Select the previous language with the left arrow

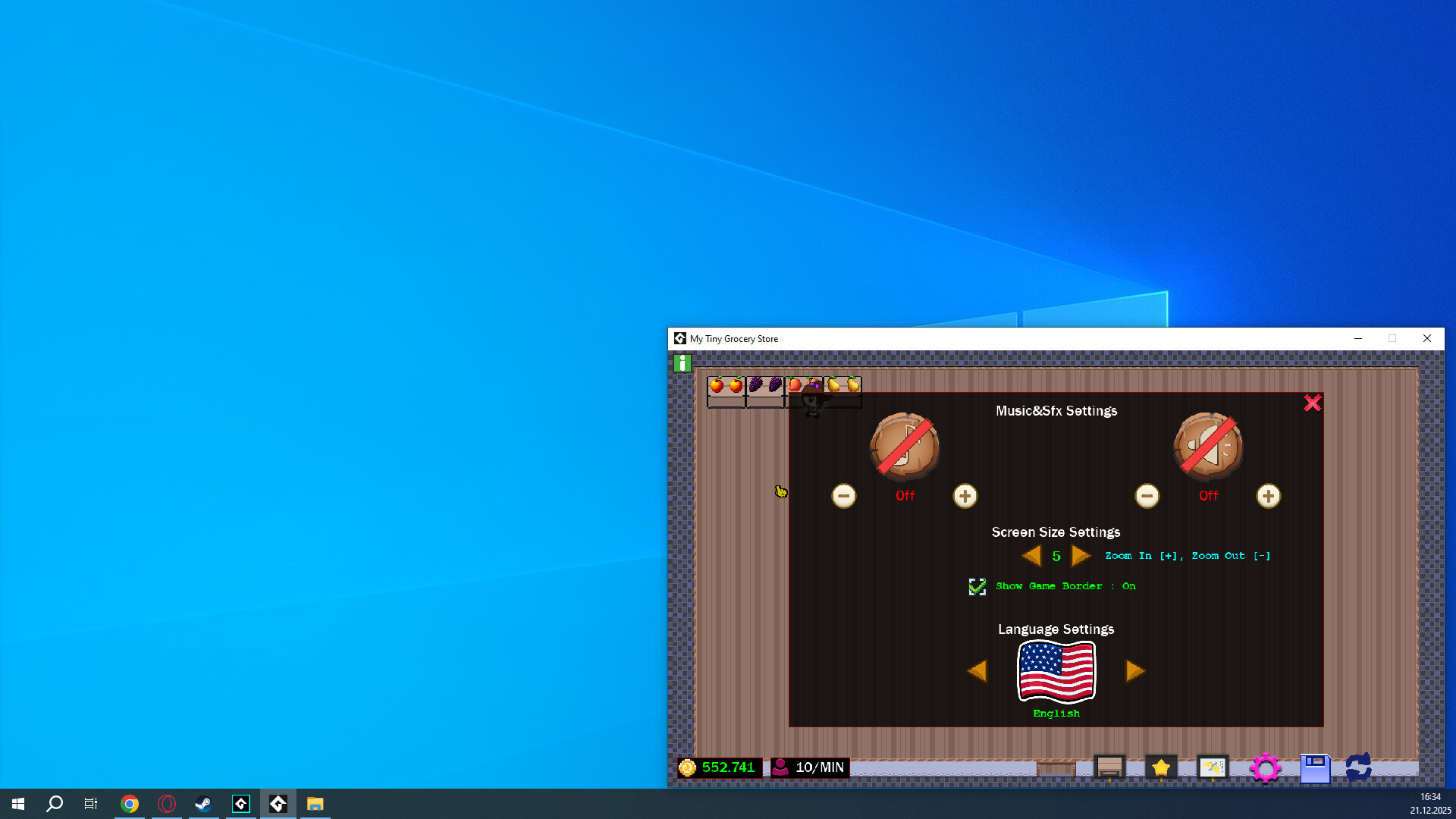[x=977, y=671]
